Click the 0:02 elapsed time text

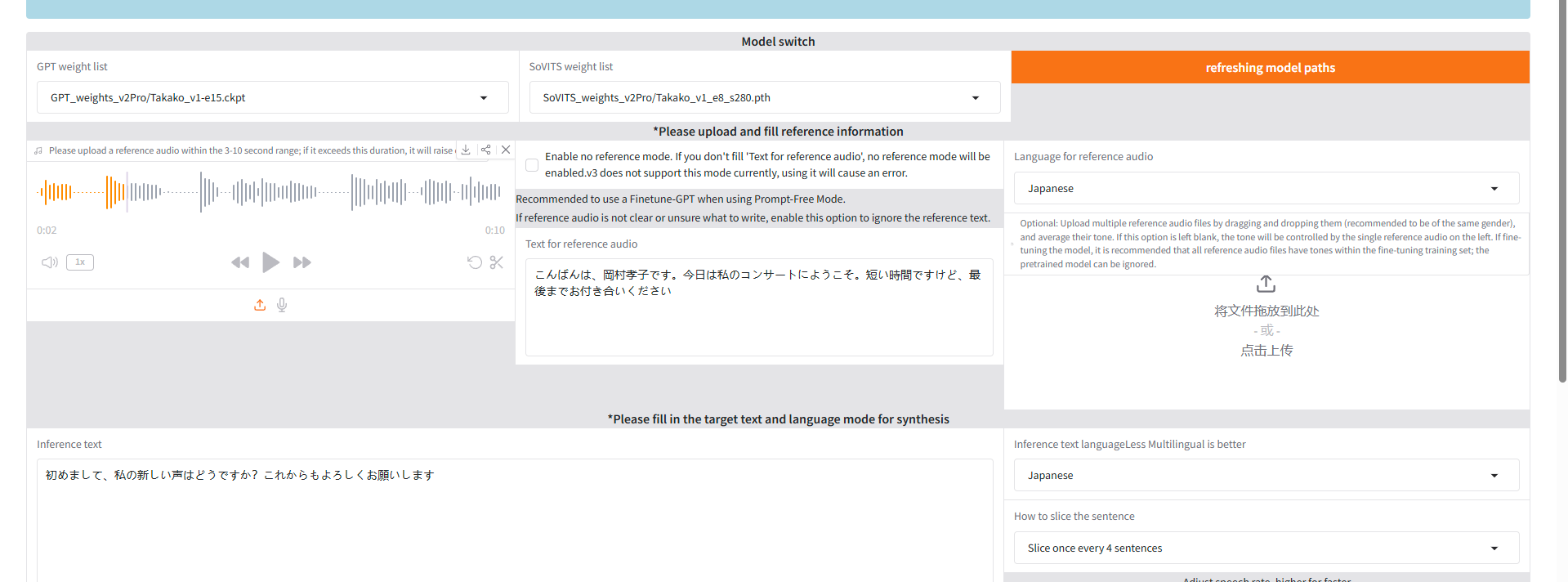pyautogui.click(x=47, y=231)
